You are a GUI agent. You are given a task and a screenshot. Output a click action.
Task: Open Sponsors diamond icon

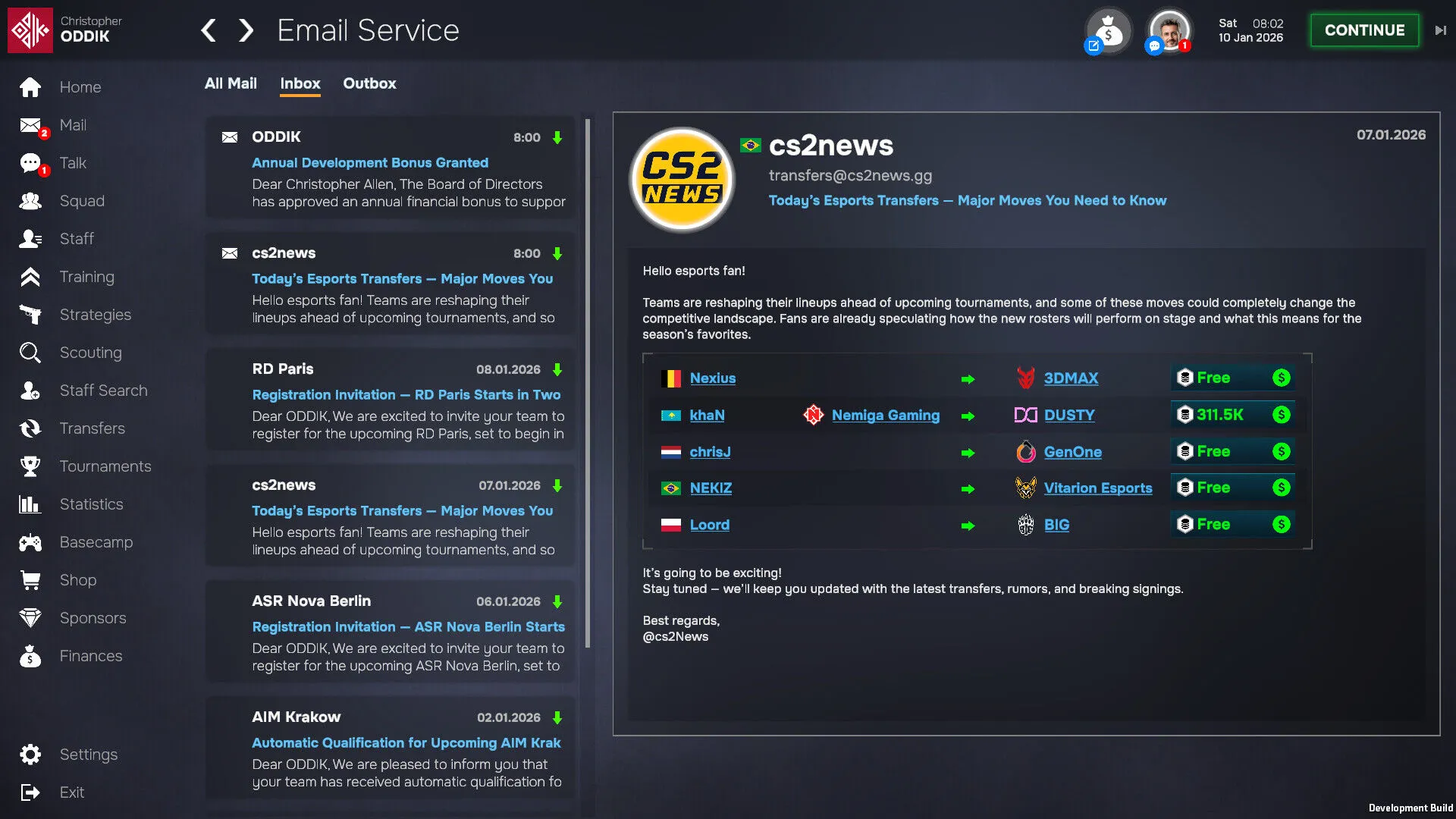tap(30, 618)
